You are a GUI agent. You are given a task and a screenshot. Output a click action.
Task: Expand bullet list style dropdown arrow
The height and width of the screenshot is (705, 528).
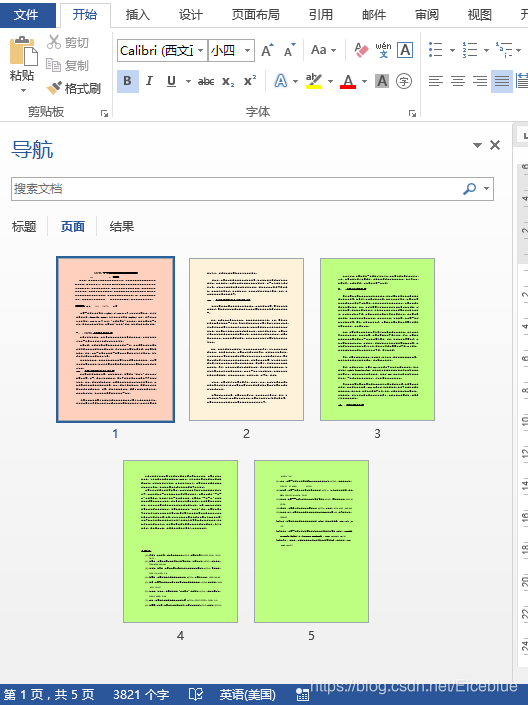coord(452,50)
